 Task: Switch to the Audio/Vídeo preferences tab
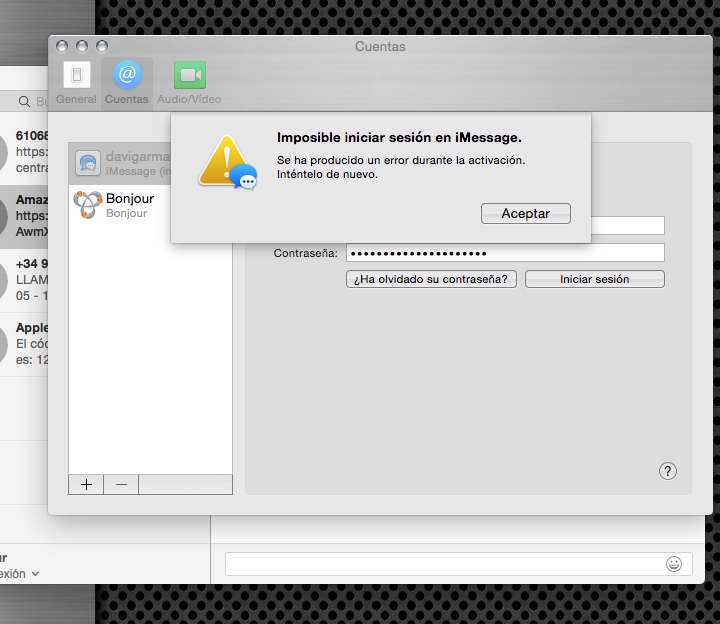tap(189, 83)
